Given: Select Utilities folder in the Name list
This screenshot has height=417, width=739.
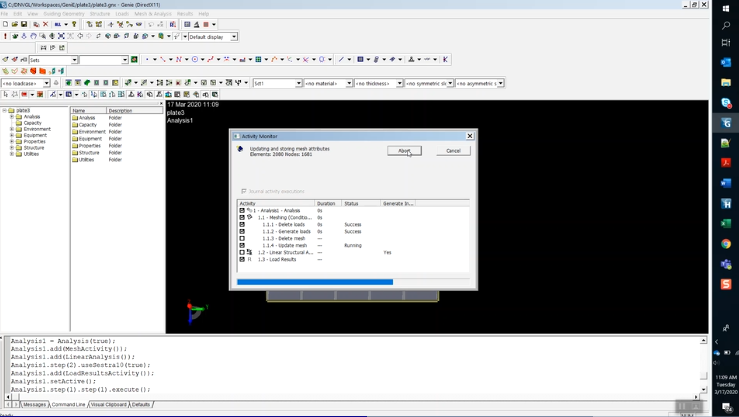Looking at the screenshot, I should 86,160.
